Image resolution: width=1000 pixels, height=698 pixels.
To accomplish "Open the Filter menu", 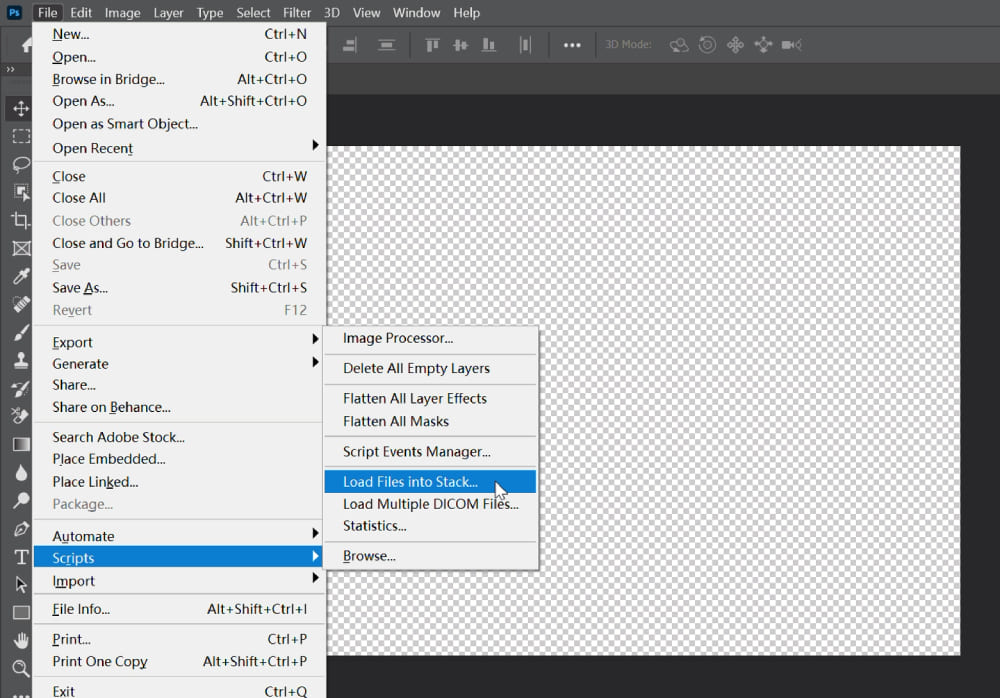I will [x=297, y=13].
